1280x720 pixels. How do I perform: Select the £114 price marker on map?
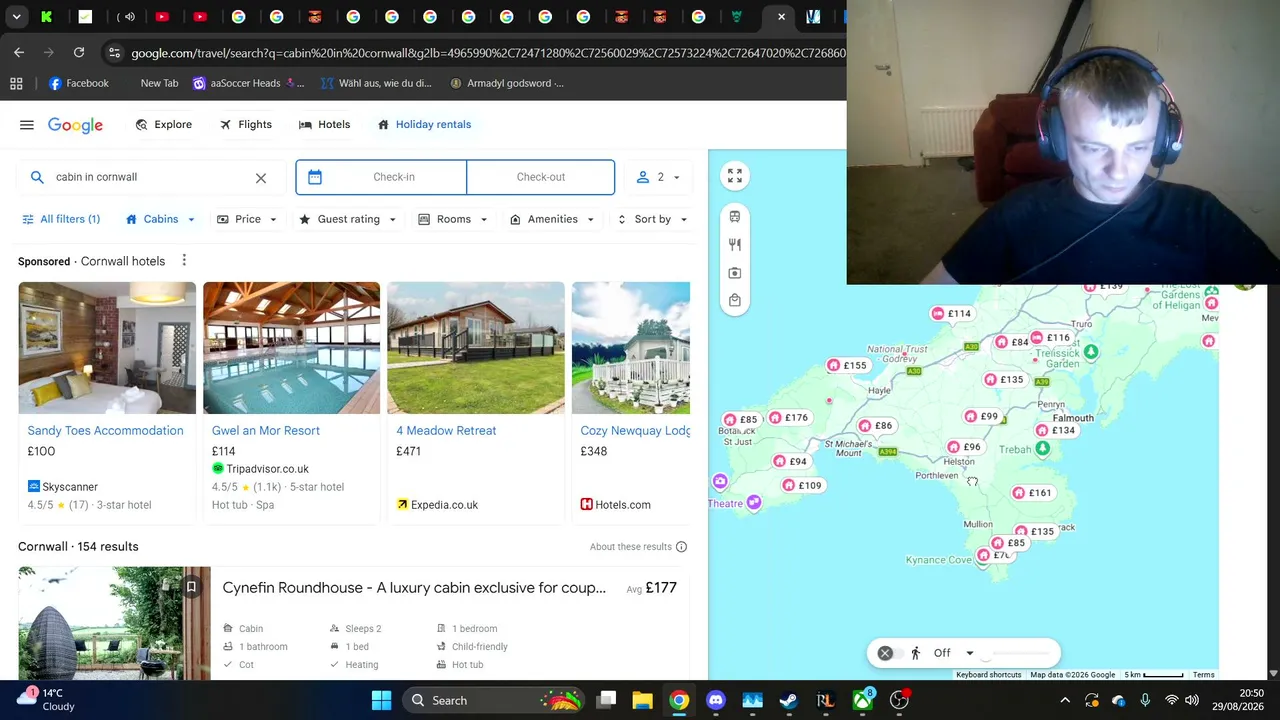click(x=951, y=313)
